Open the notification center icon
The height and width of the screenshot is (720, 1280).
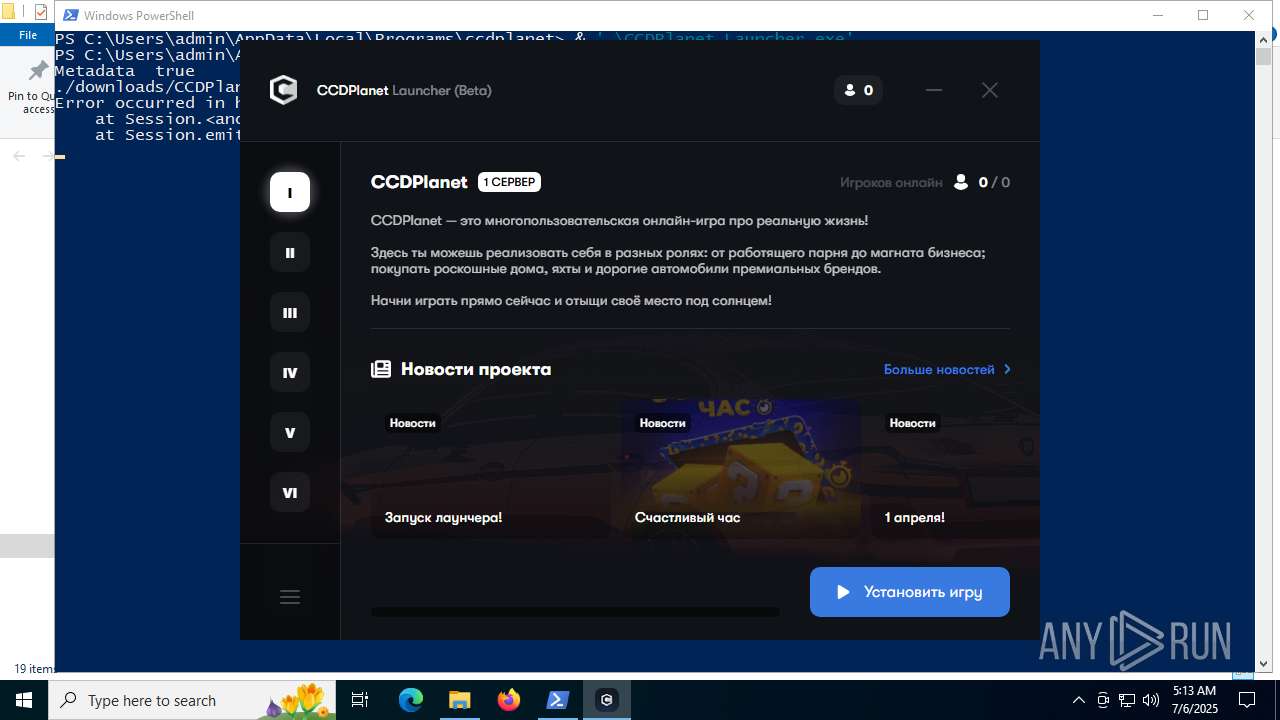point(1246,700)
